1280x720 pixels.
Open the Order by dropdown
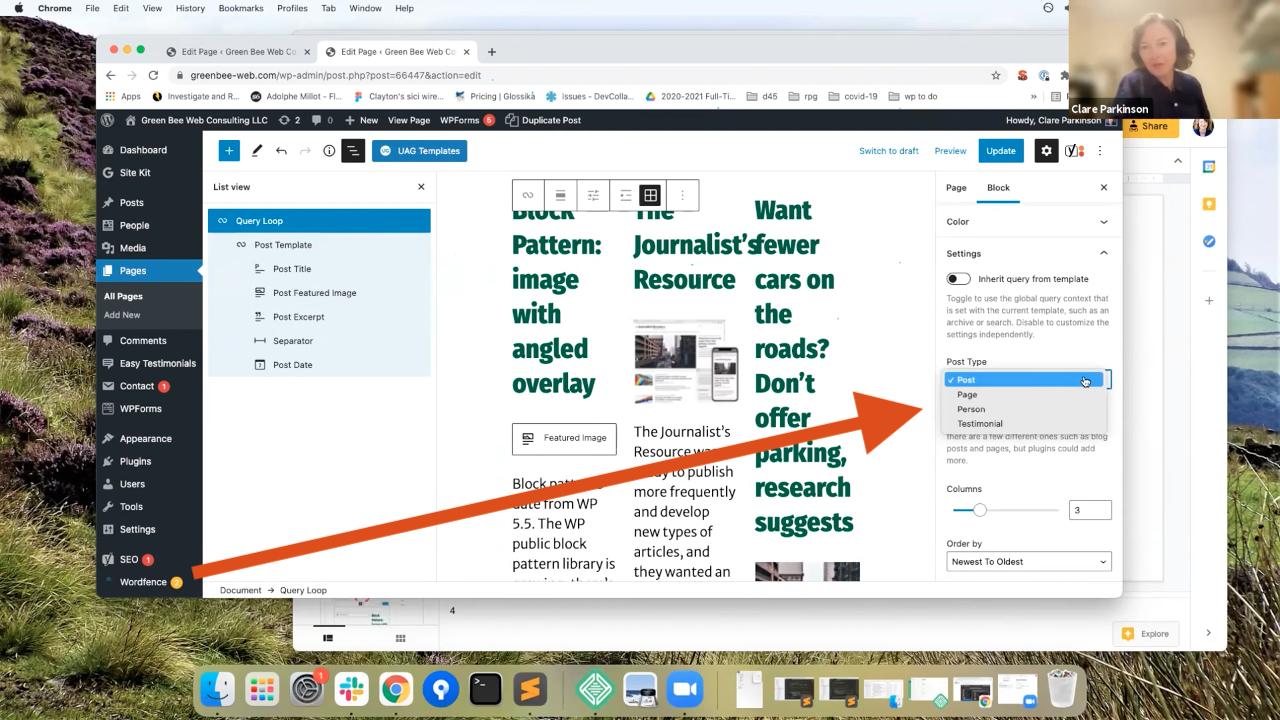(1028, 561)
